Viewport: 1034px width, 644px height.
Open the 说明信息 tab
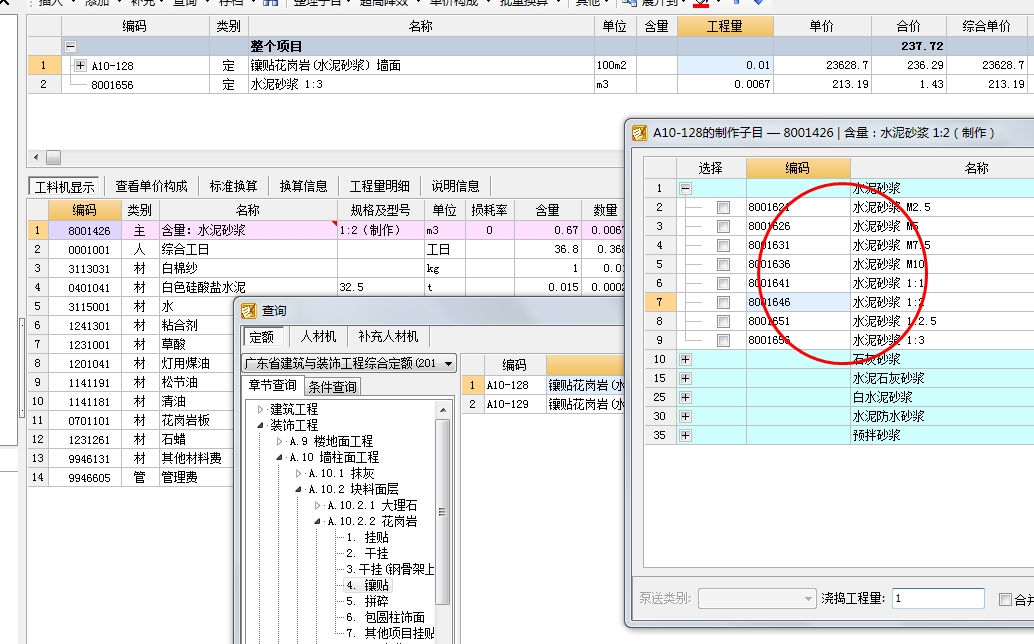click(x=455, y=187)
